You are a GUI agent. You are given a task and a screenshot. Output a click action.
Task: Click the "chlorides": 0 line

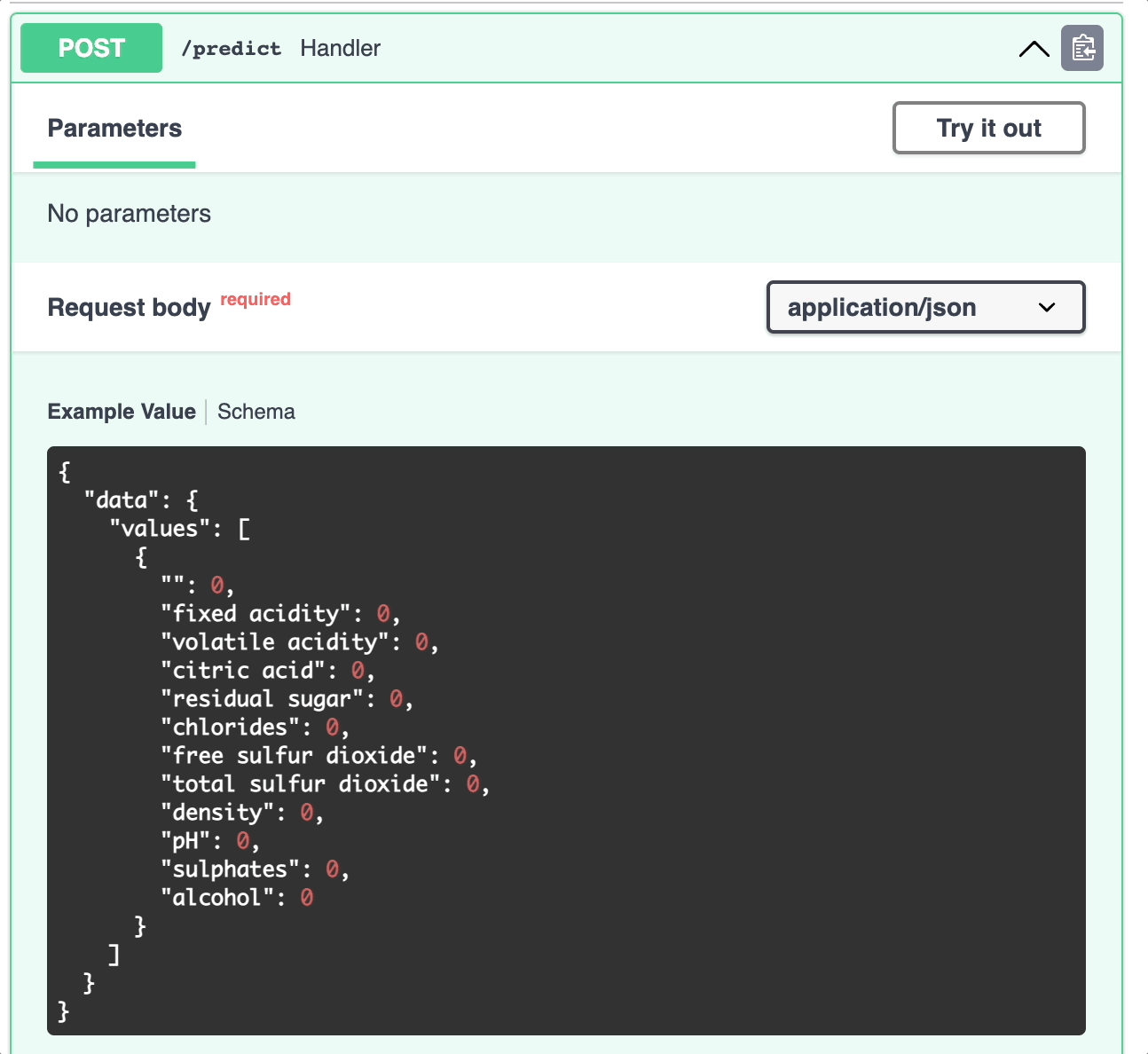click(255, 728)
